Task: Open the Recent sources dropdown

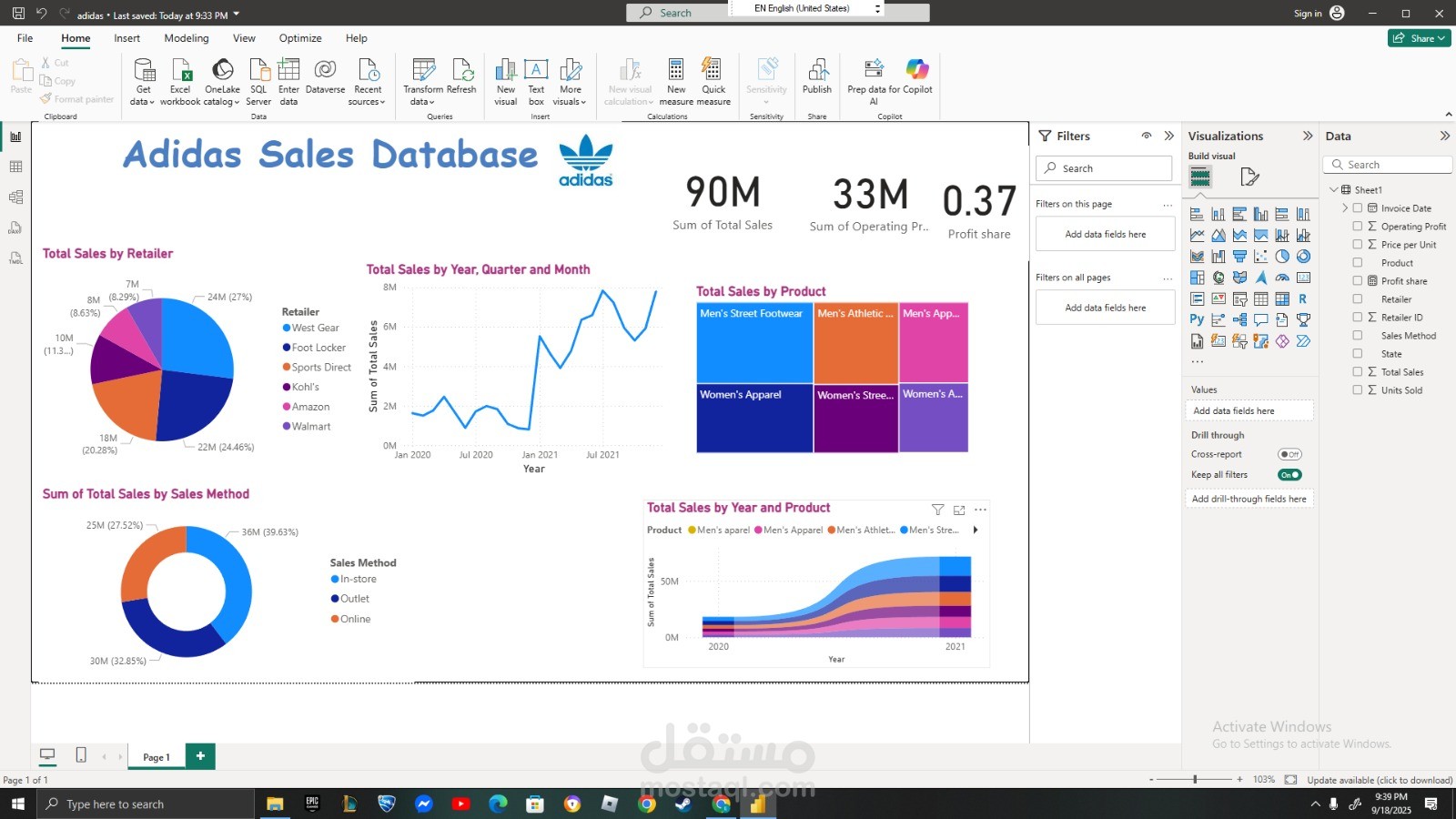Action: point(368,82)
